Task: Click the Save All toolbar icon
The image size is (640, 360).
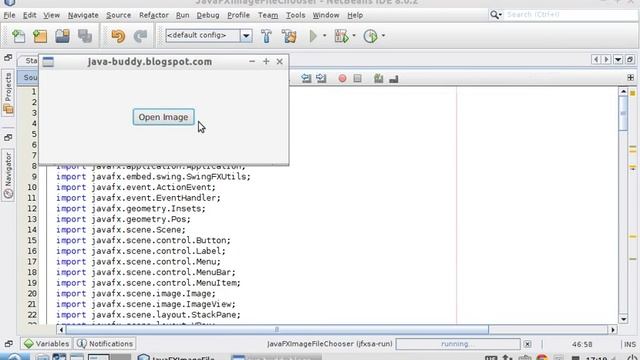Action: coord(85,36)
